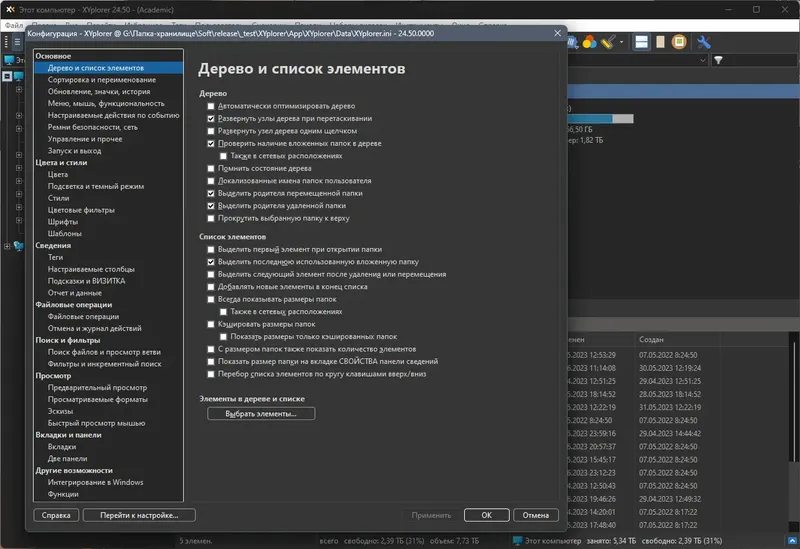Click 'Выбрать элементы...' button
This screenshot has width=800, height=549.
[261, 413]
